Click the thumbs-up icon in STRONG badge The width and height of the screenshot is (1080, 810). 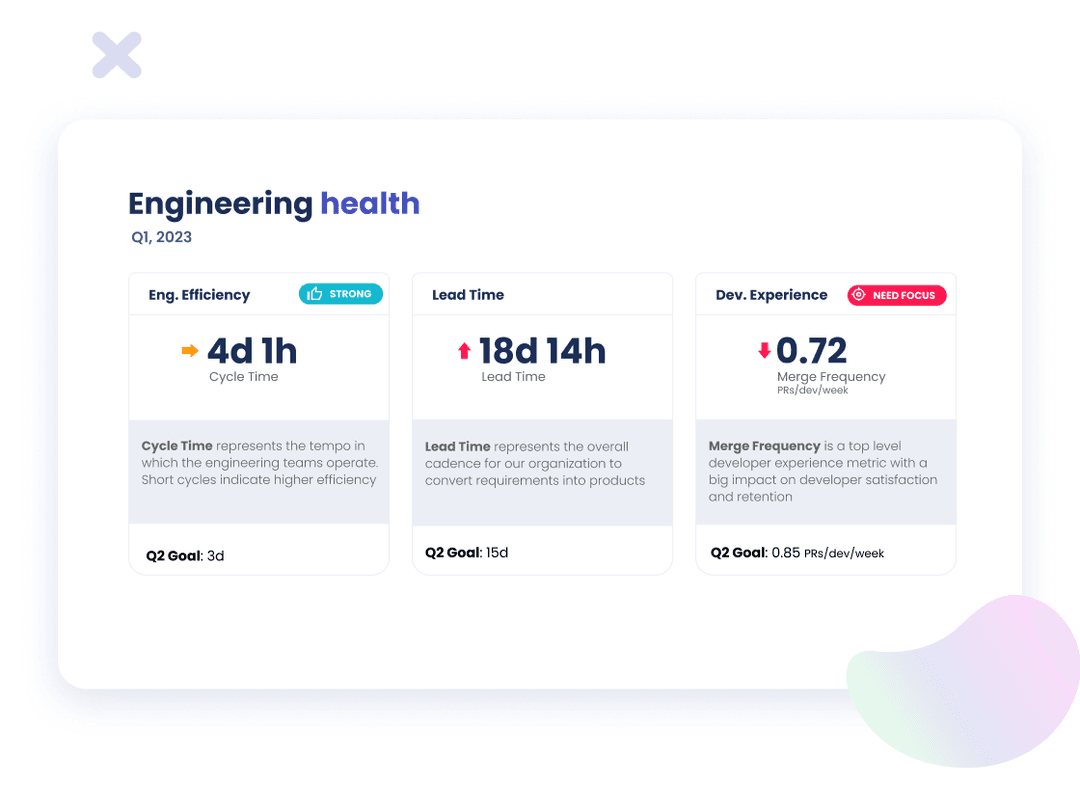(x=315, y=294)
